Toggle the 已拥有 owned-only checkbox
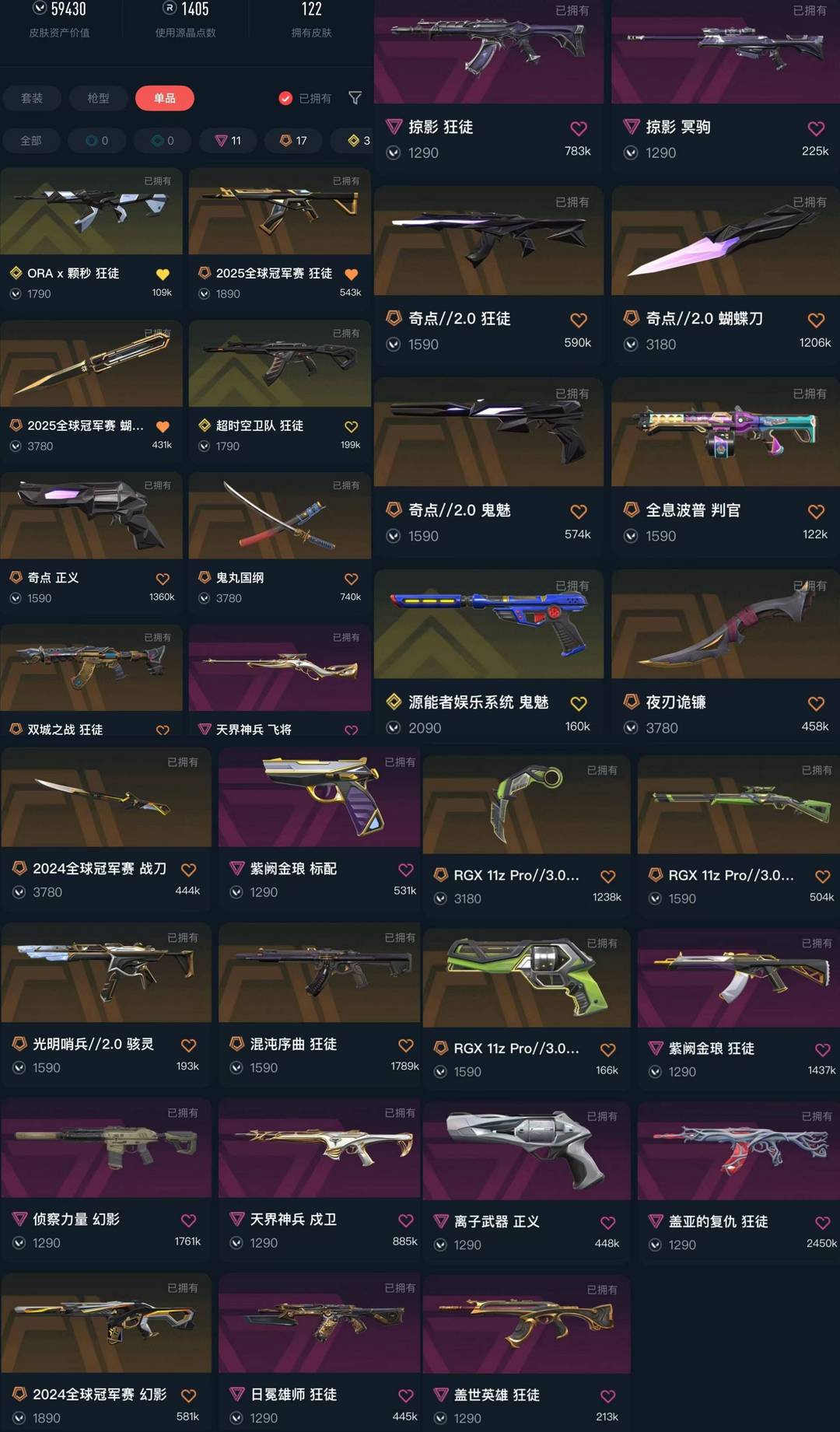 [x=285, y=98]
